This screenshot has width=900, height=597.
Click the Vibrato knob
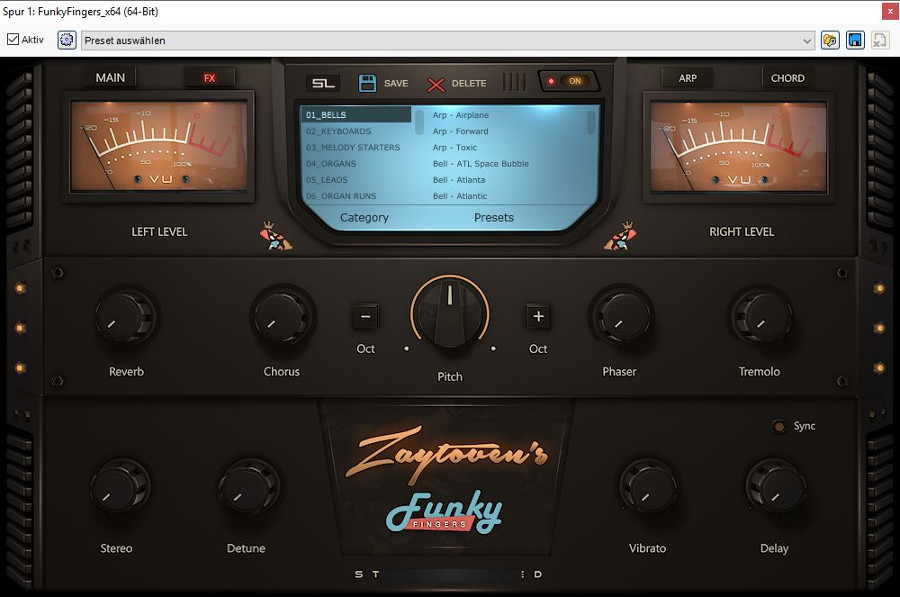647,487
